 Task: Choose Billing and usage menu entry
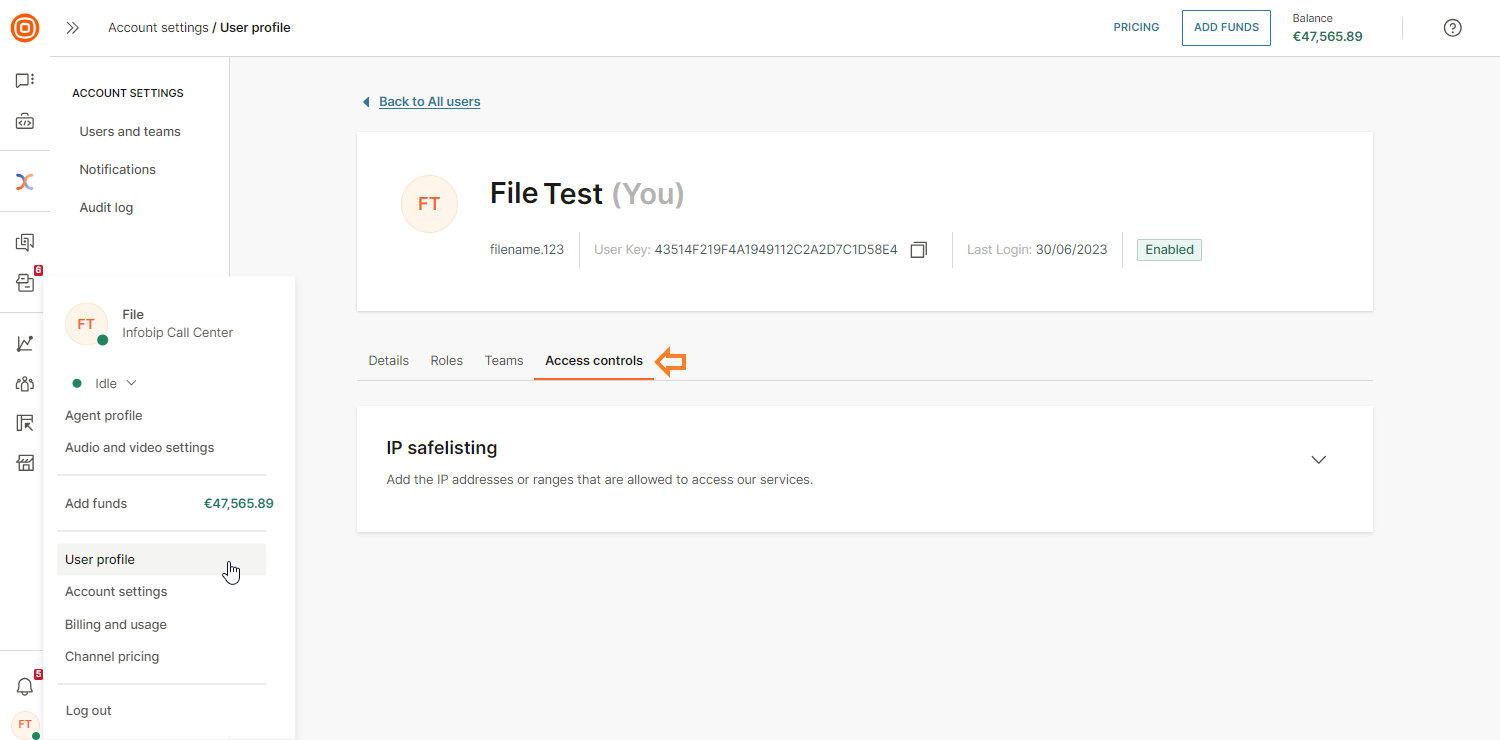116,625
